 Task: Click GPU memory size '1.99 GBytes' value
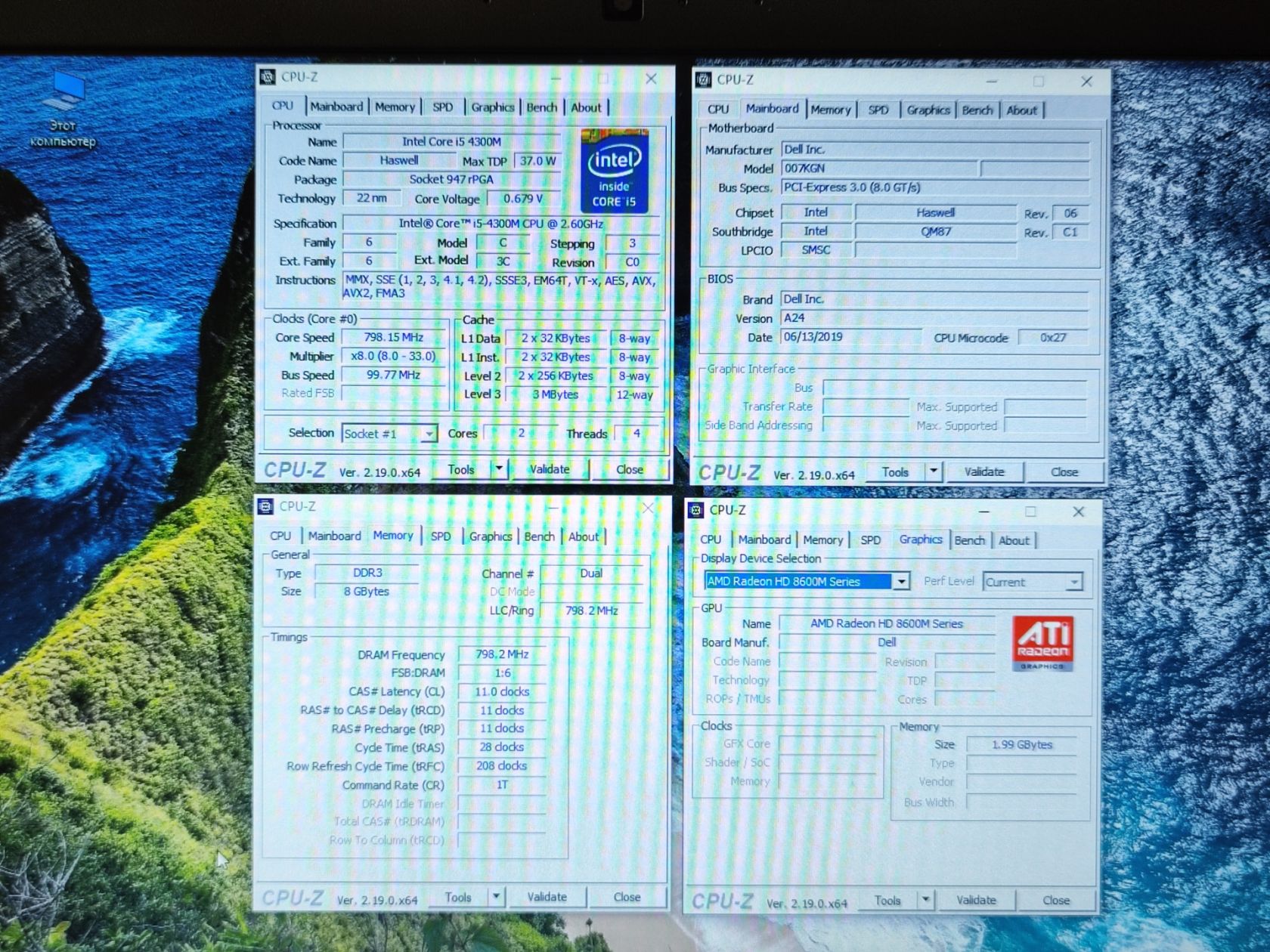pos(1022,744)
